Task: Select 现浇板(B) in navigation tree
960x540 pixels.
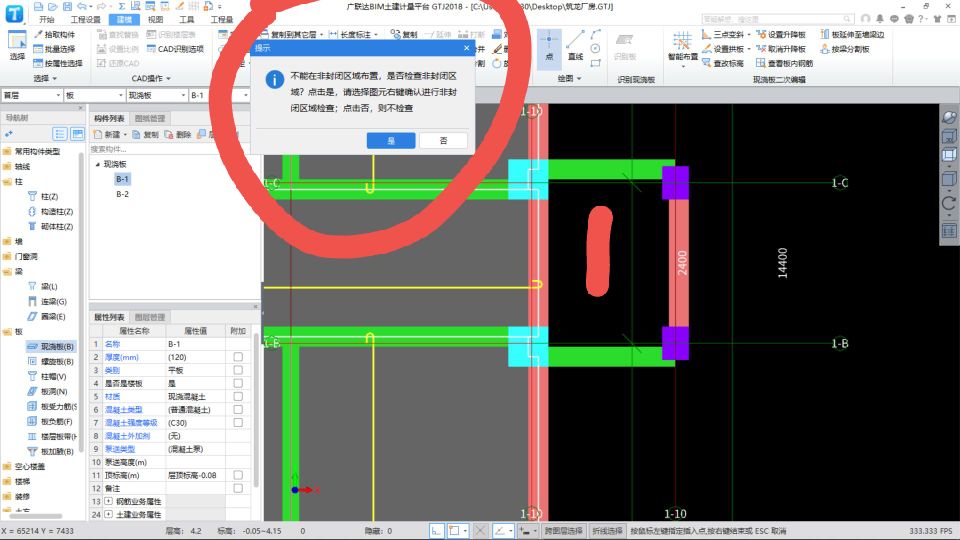Action: coord(51,347)
